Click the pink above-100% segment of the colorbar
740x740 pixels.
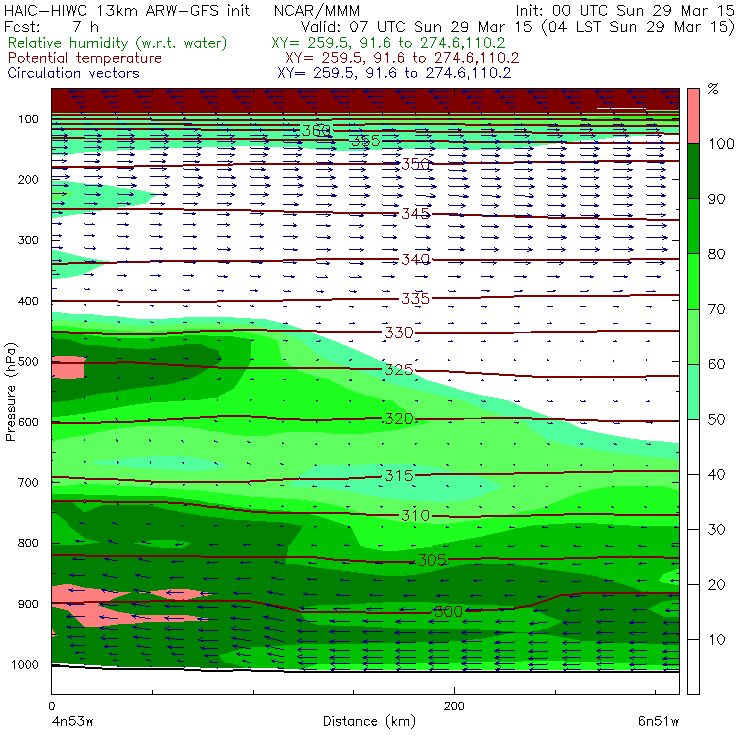click(x=693, y=116)
